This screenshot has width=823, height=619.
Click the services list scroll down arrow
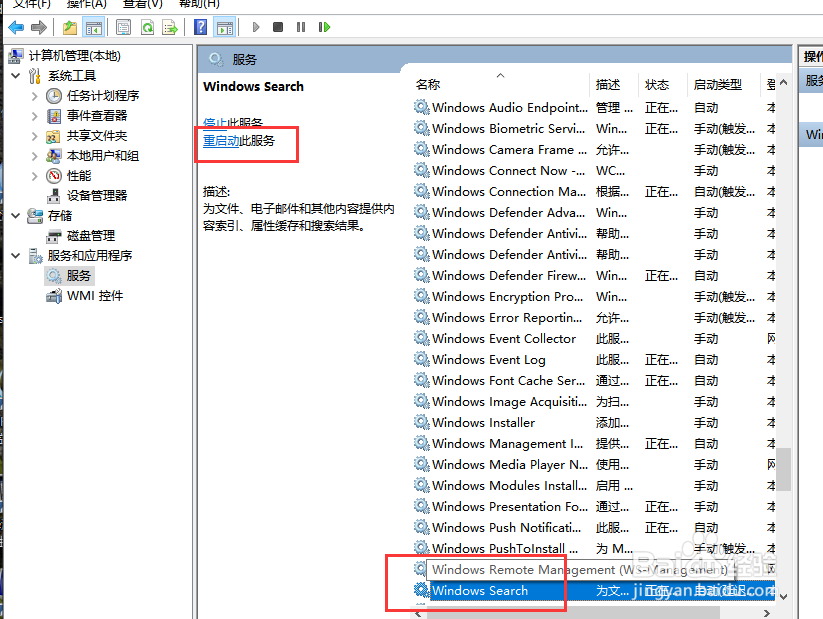784,596
